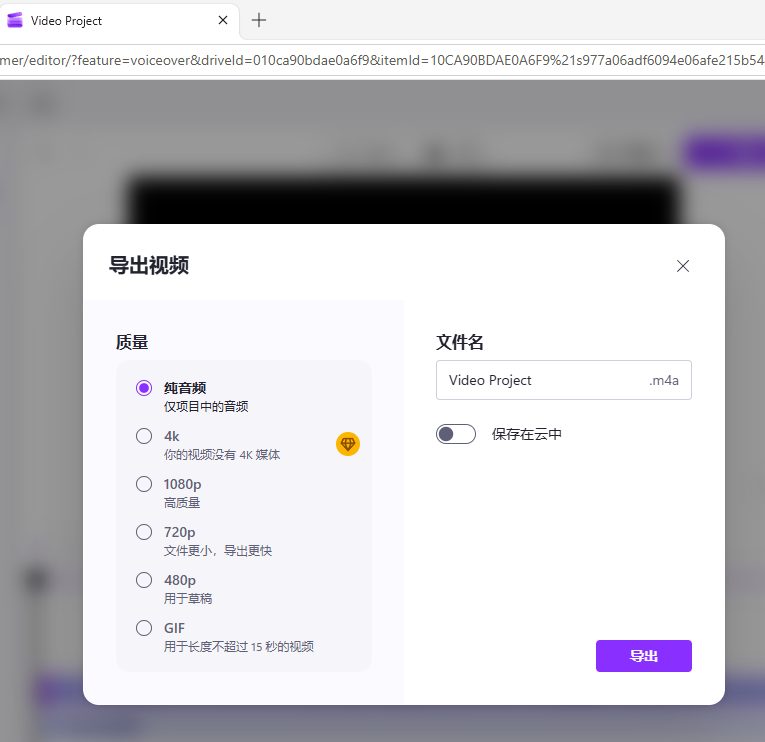765x742 pixels.
Task: Choose the 4k quality radio button
Action: coord(144,436)
